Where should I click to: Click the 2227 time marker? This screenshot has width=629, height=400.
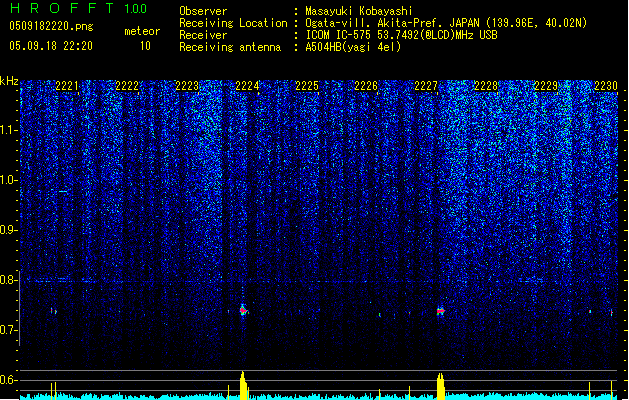426,86
